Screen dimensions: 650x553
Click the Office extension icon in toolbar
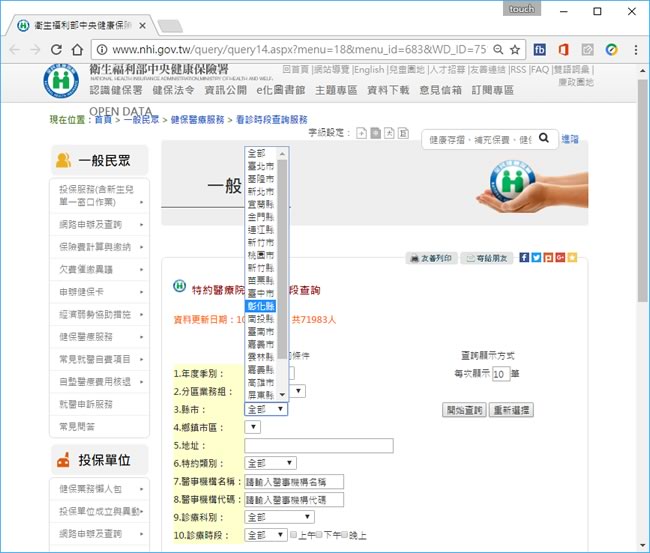[564, 48]
